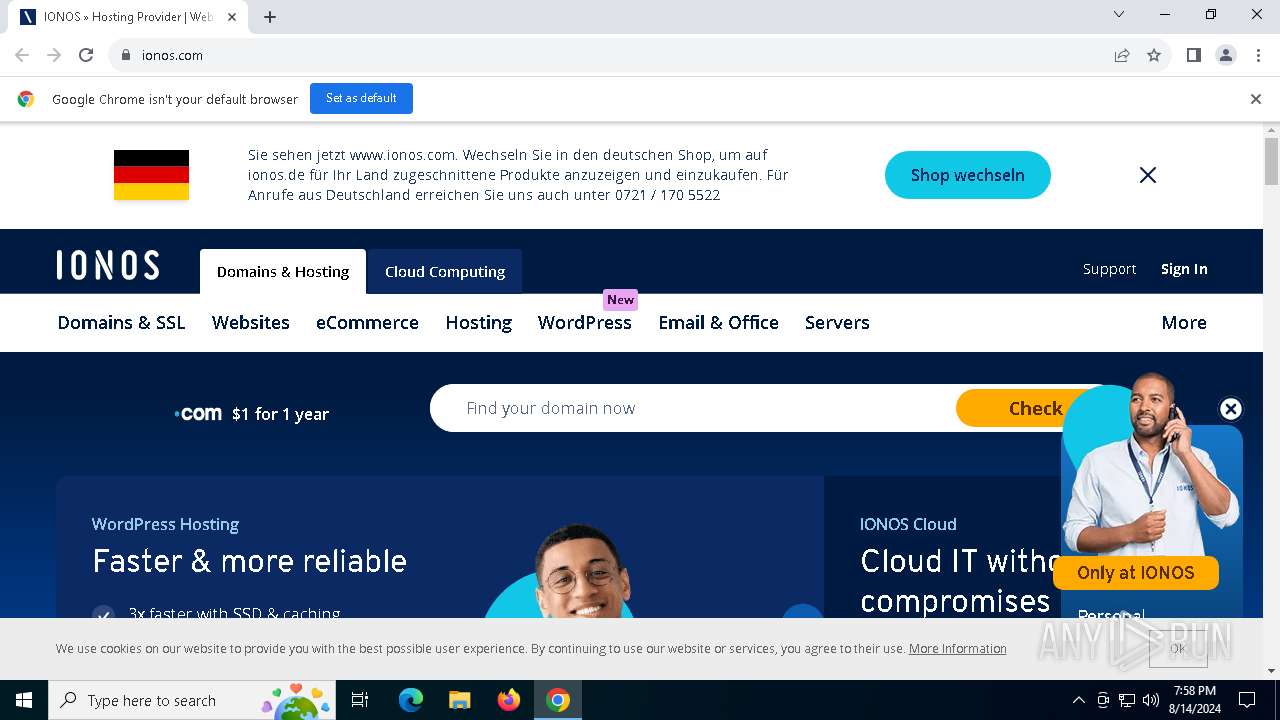Open the Chrome side panel

point(1194,55)
